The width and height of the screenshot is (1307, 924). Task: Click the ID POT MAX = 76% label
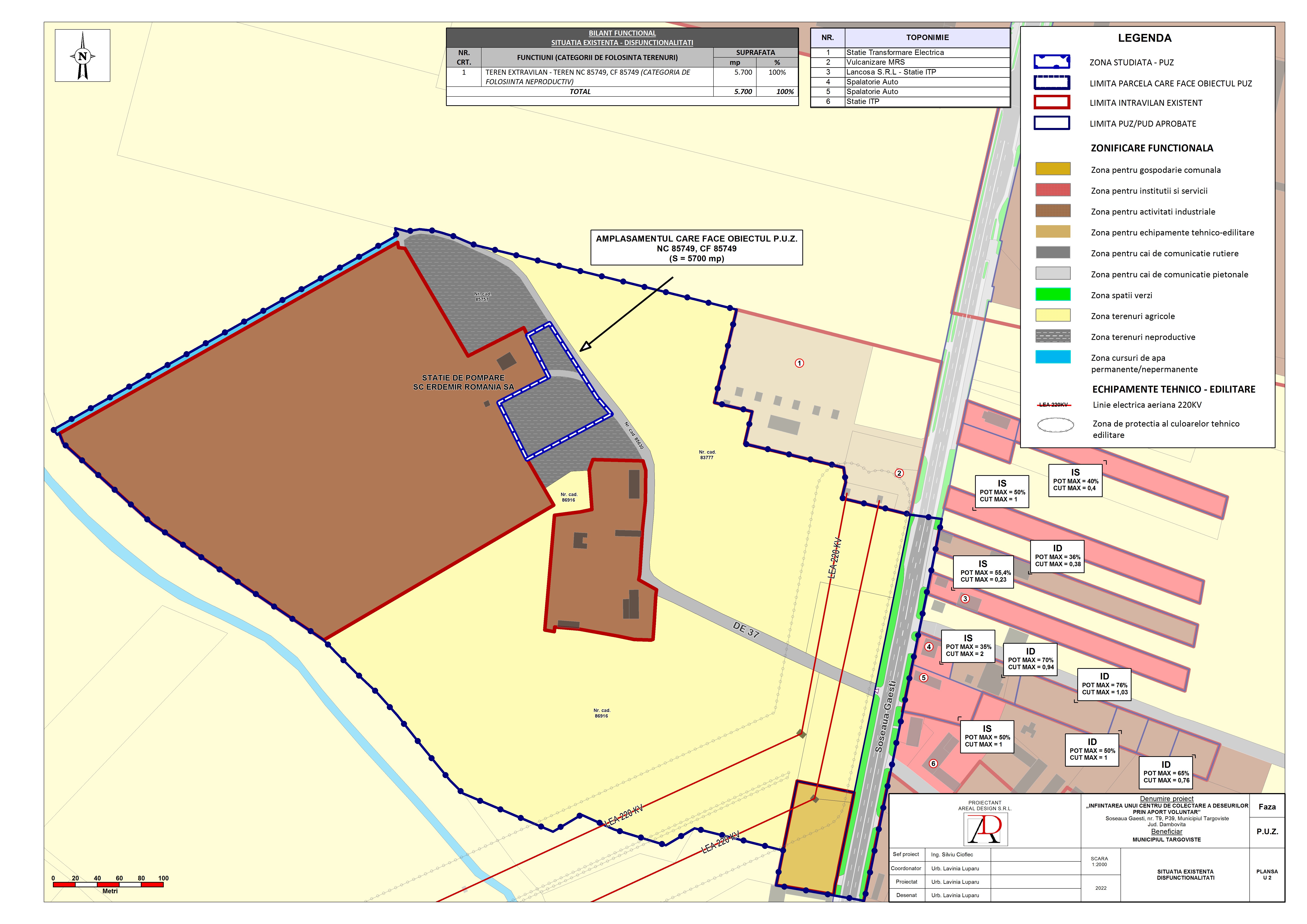1104,684
